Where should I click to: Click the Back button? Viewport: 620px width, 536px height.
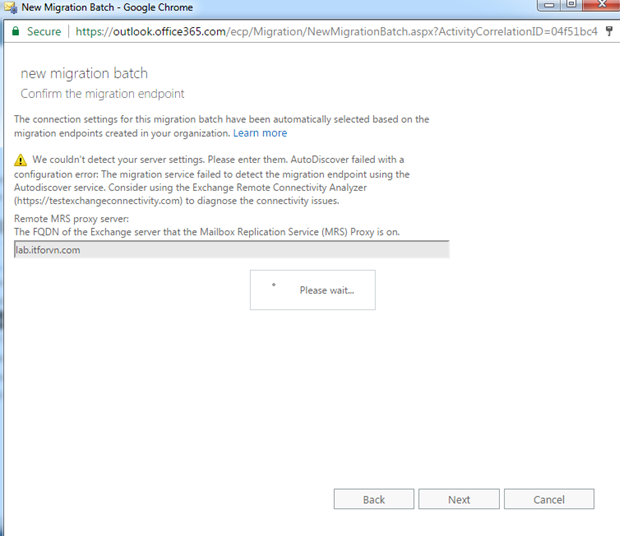coord(374,499)
